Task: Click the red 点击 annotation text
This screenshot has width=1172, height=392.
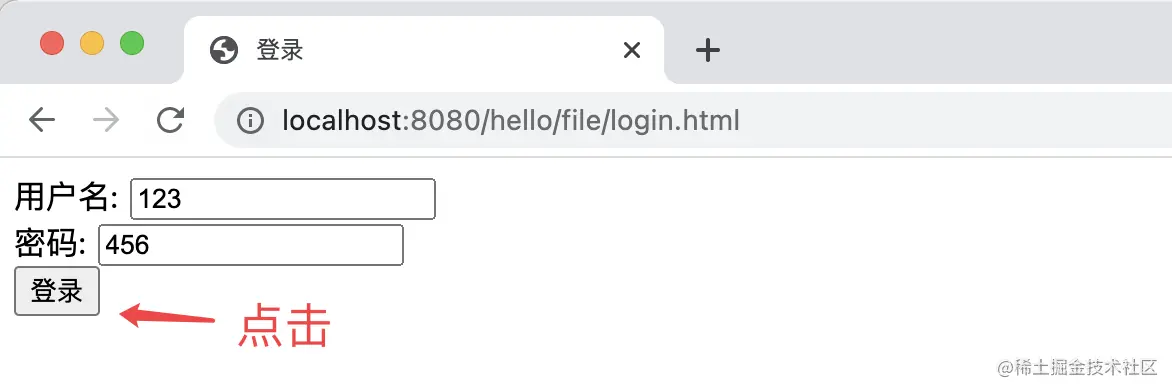Action: tap(284, 325)
